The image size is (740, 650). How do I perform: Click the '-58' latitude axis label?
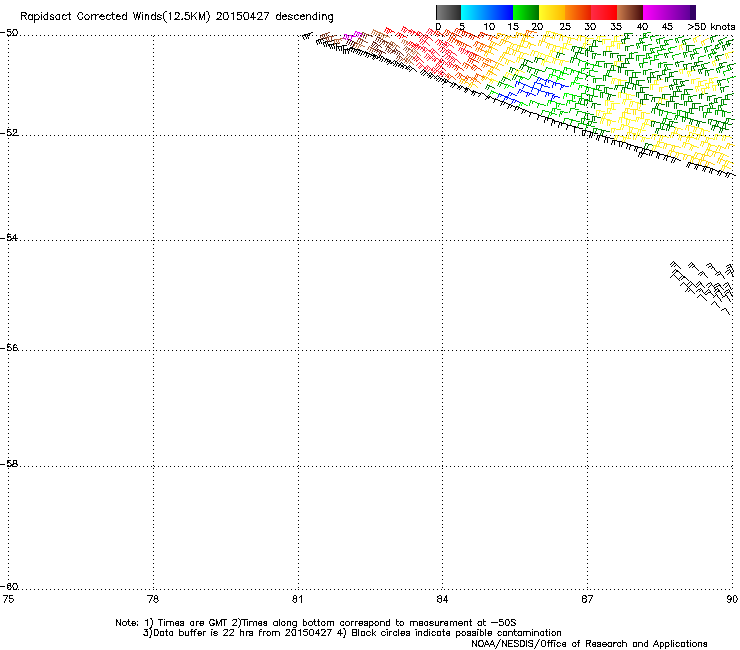tap(9, 464)
